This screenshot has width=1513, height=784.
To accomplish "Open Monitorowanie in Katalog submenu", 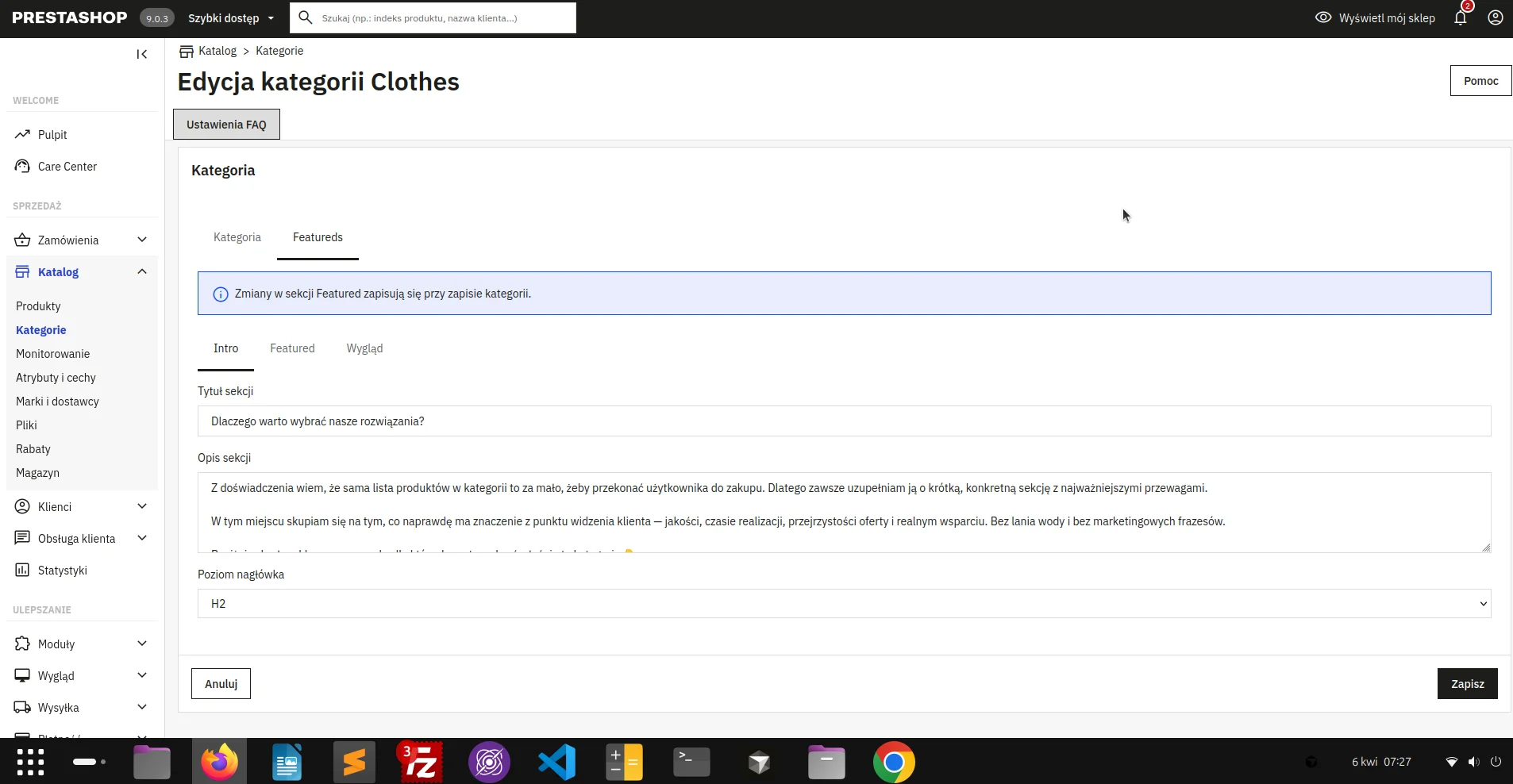I will click(x=52, y=354).
